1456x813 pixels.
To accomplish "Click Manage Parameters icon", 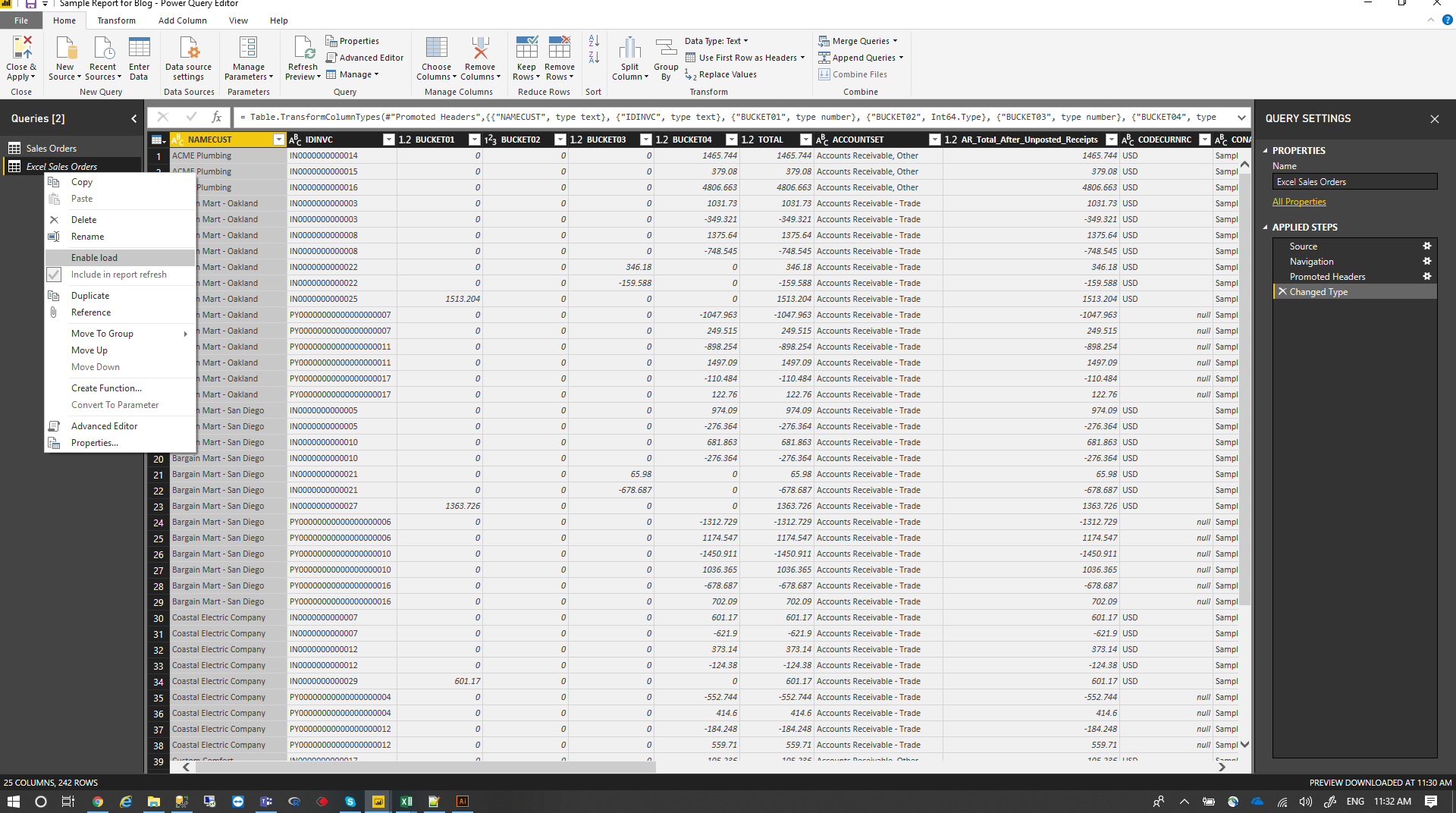I will tap(248, 49).
